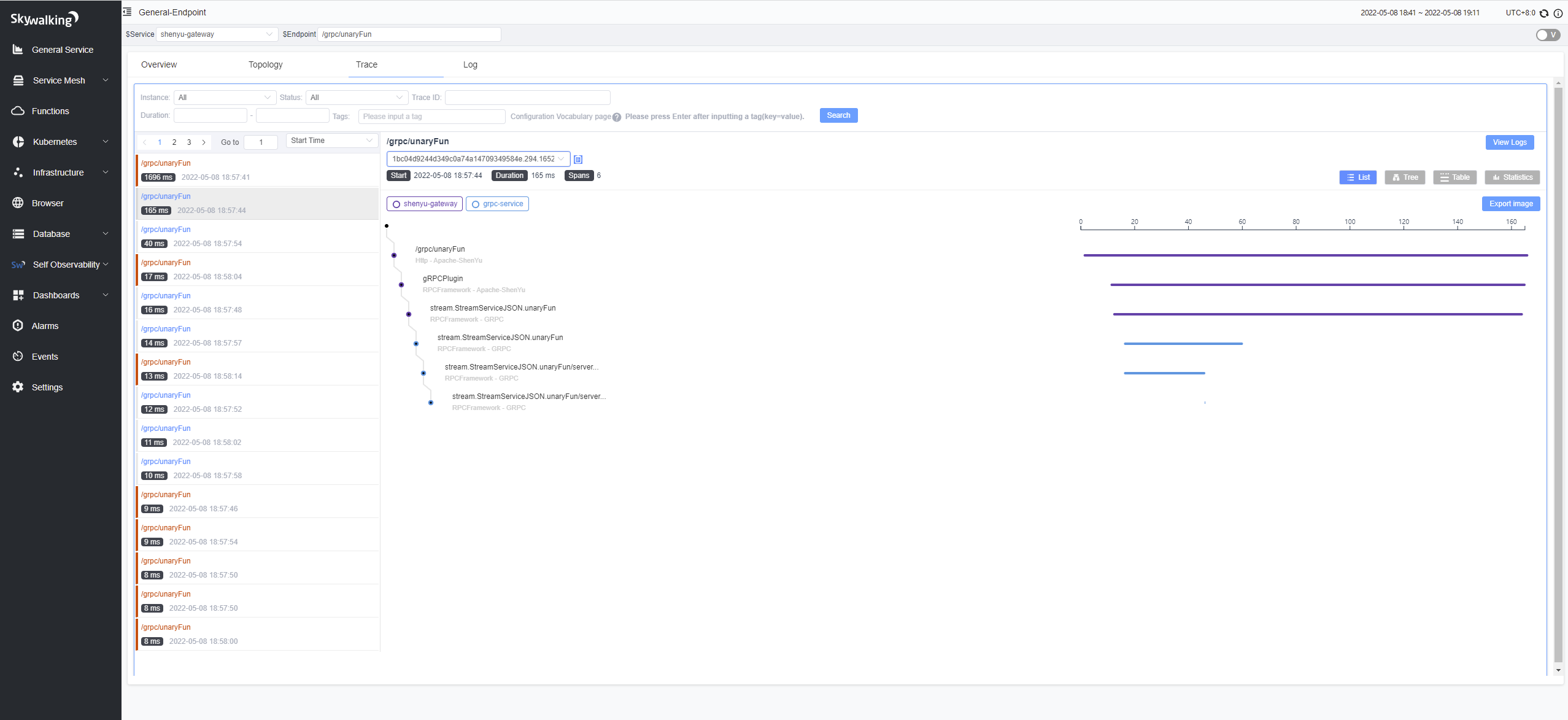Toggle the shenyu-gateway service legend
This screenshot has width=1568, height=720.
425,204
